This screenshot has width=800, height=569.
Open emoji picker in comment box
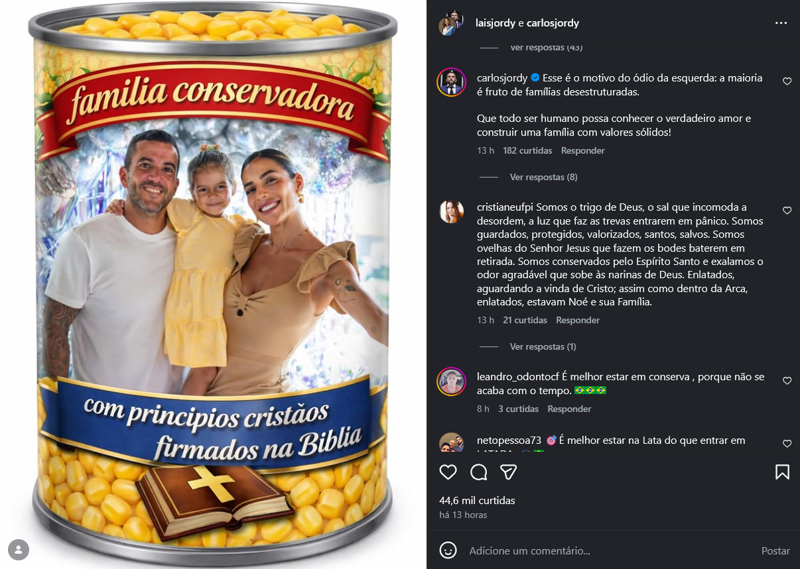pyautogui.click(x=448, y=550)
